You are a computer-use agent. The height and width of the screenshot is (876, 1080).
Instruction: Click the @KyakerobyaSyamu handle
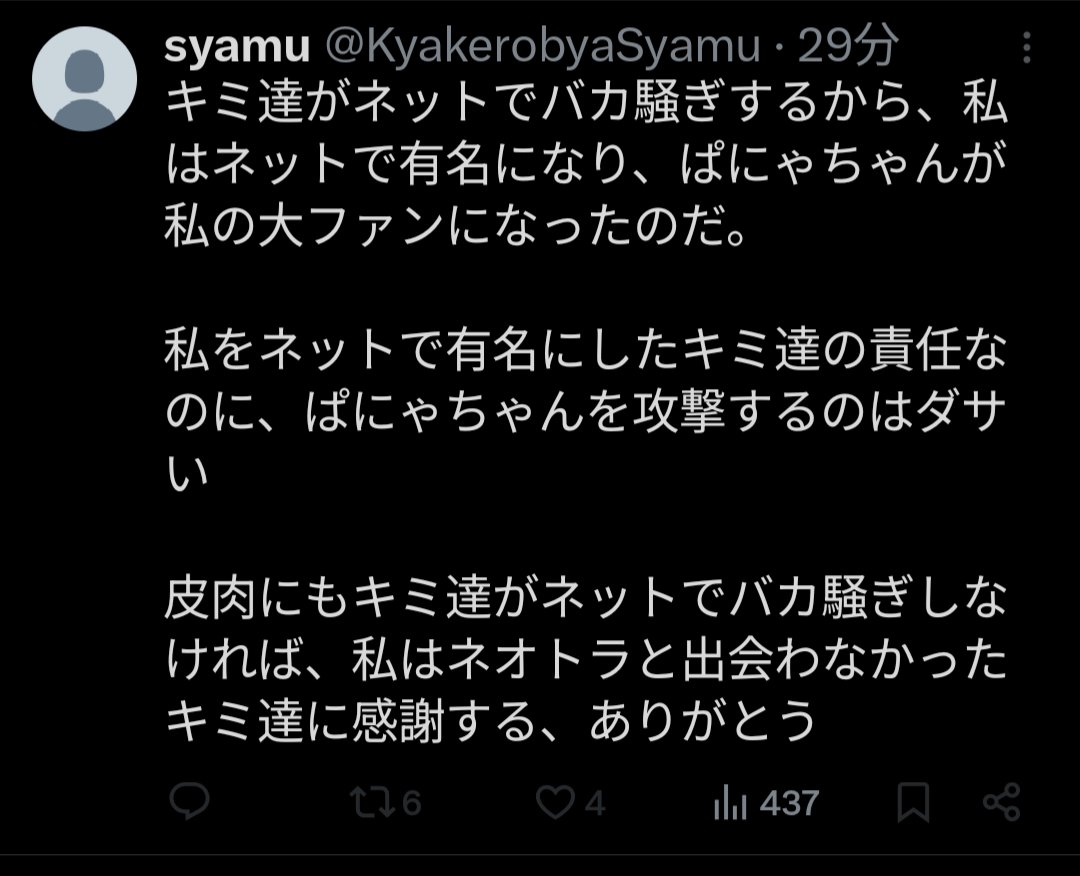tap(529, 46)
